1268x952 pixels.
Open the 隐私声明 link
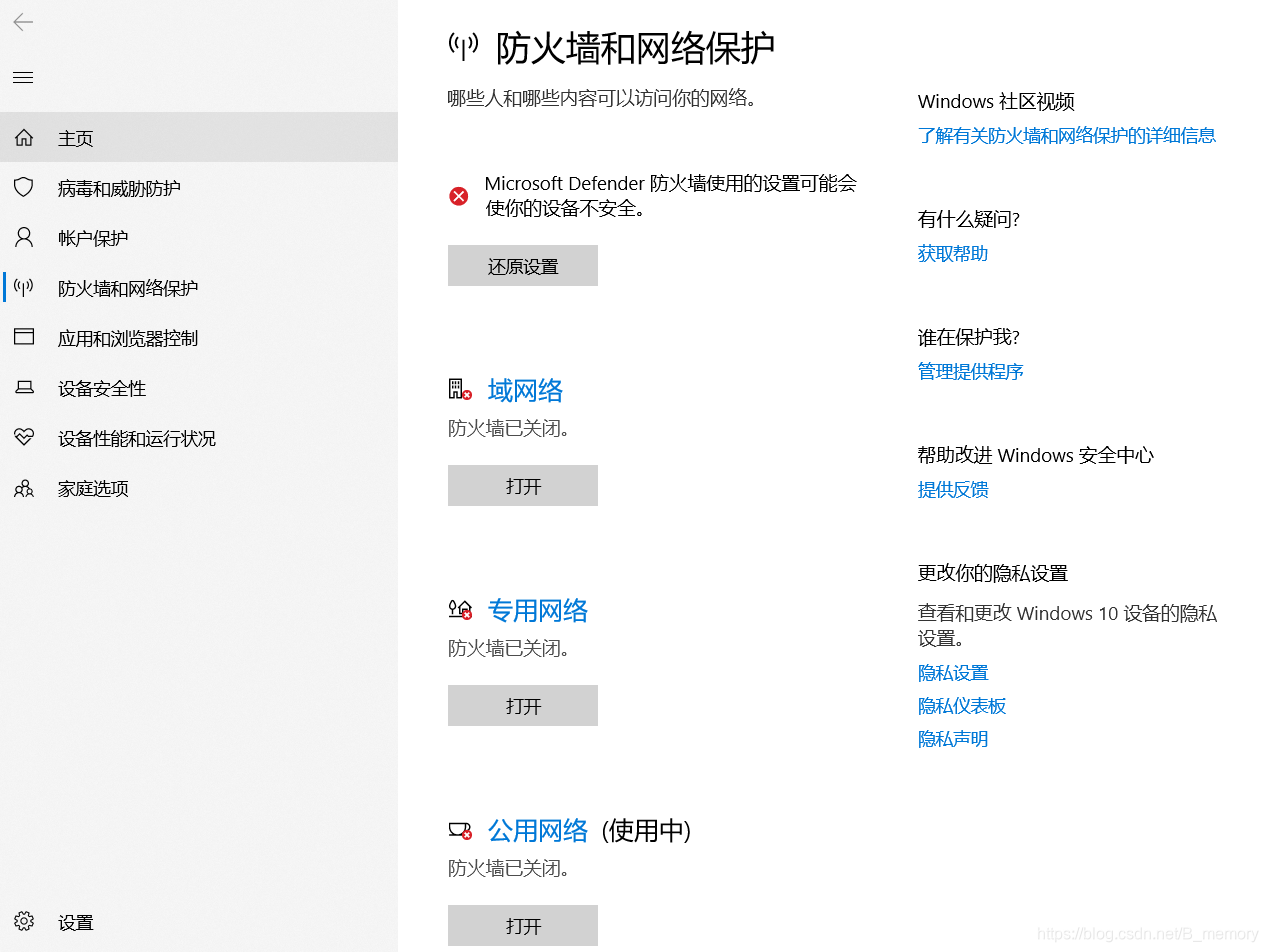click(953, 739)
